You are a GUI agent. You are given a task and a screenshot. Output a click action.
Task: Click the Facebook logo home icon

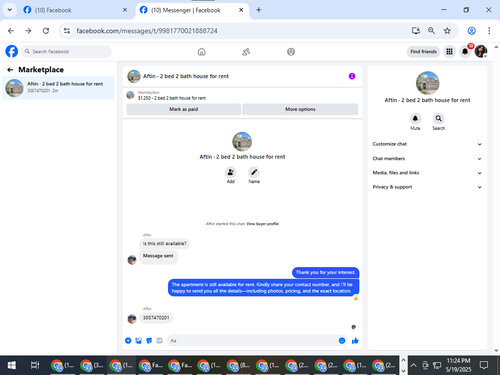(x=12, y=51)
